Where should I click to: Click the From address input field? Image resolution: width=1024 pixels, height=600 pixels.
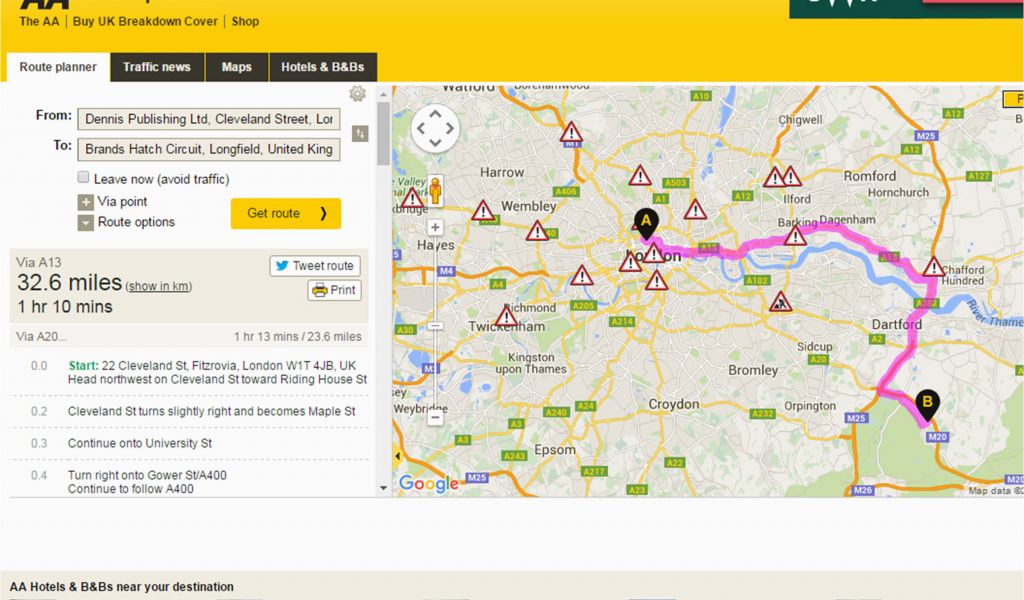click(209, 119)
